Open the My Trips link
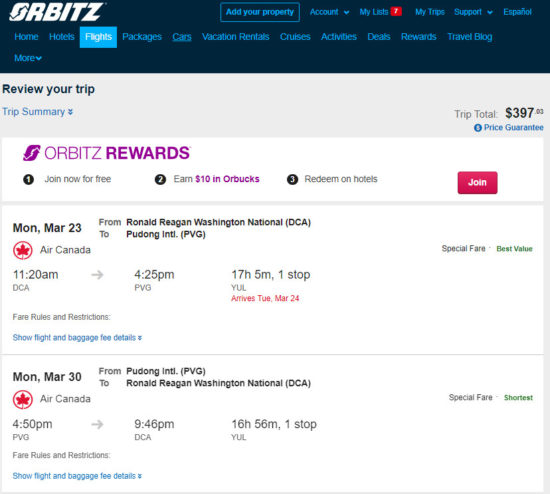Image resolution: width=550 pixels, height=494 pixels. click(x=430, y=12)
